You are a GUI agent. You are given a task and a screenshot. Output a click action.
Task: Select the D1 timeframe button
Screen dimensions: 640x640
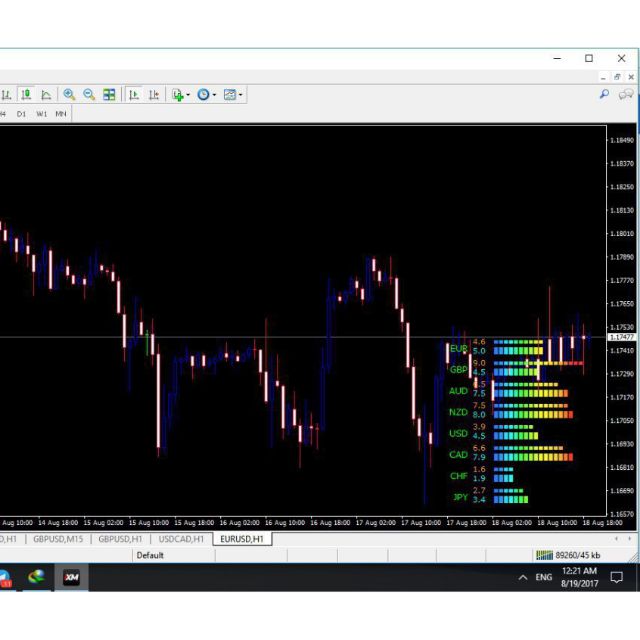[x=22, y=114]
